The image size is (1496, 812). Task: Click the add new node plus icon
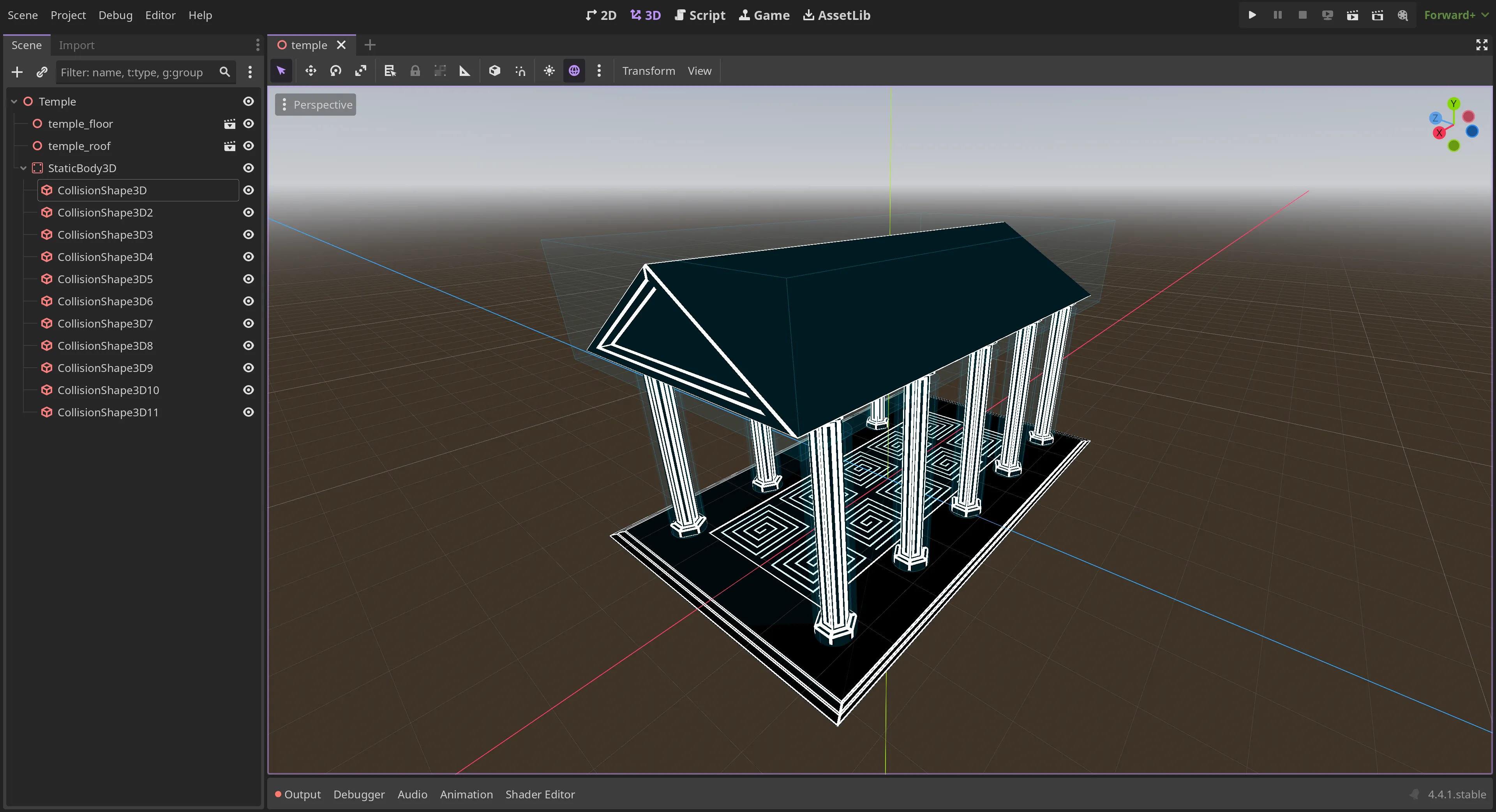17,72
